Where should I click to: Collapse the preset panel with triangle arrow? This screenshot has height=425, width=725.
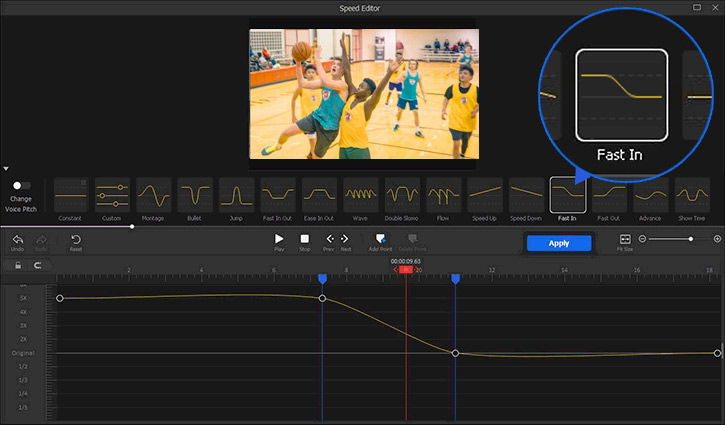tap(6, 168)
